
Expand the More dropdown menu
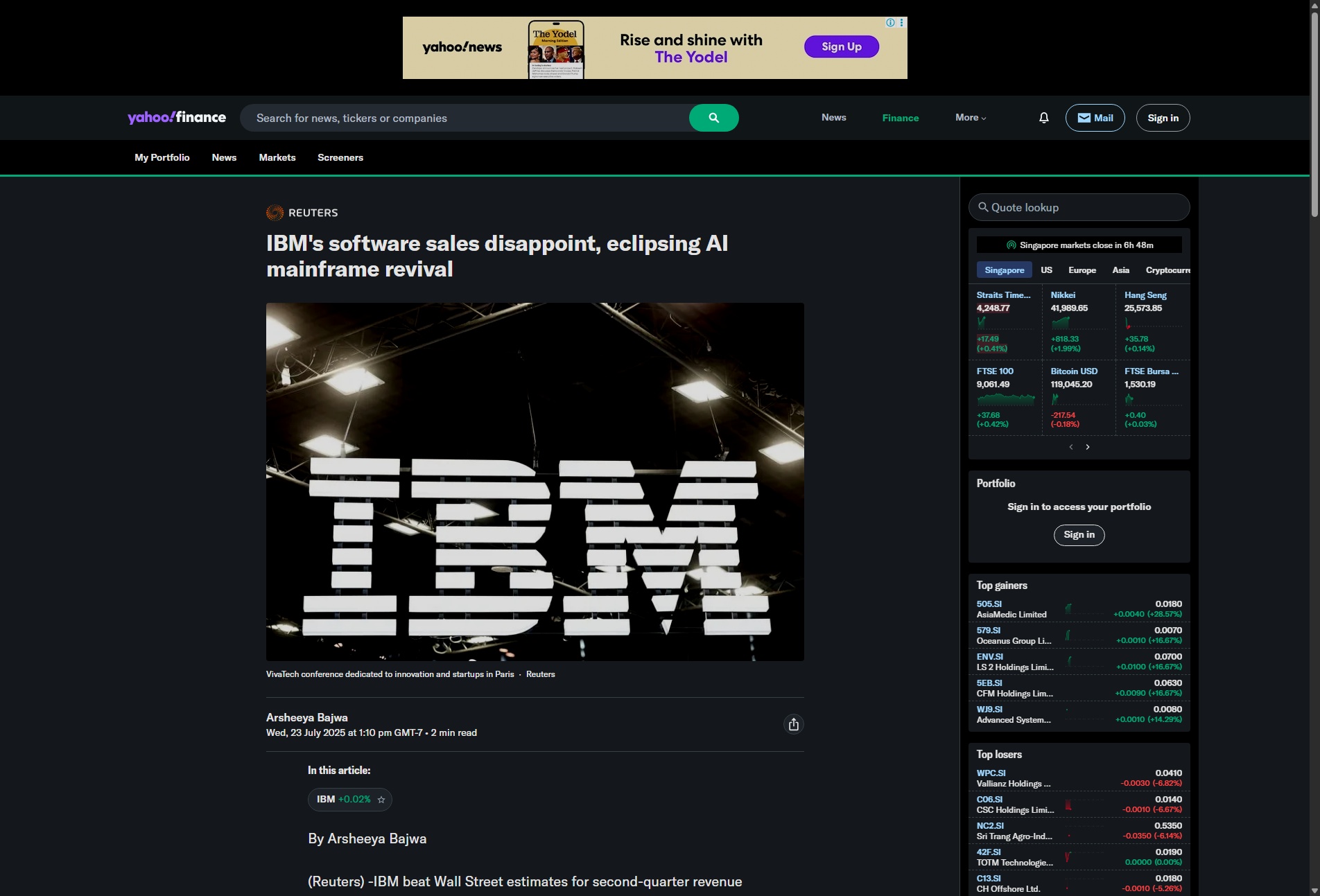click(x=971, y=118)
